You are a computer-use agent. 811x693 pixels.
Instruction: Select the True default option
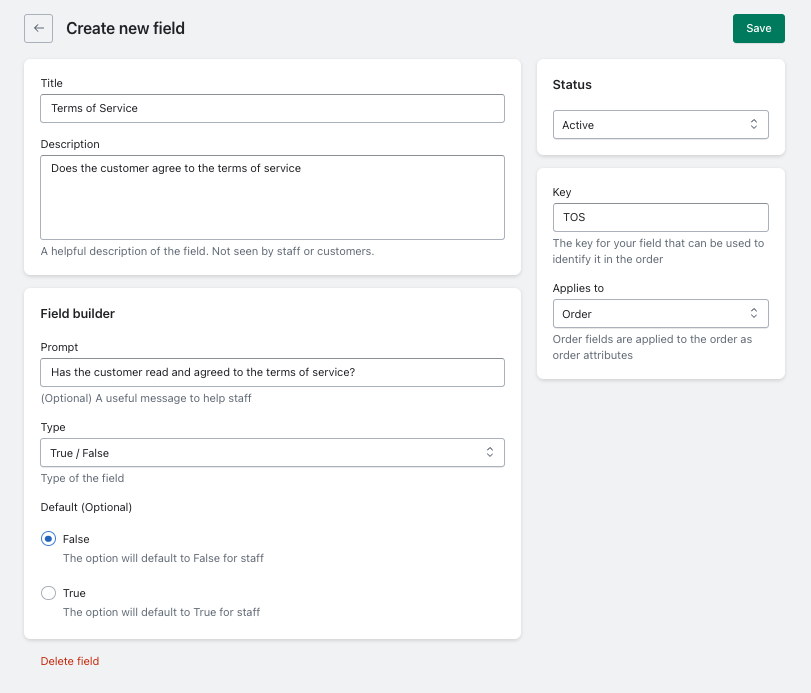pos(47,592)
